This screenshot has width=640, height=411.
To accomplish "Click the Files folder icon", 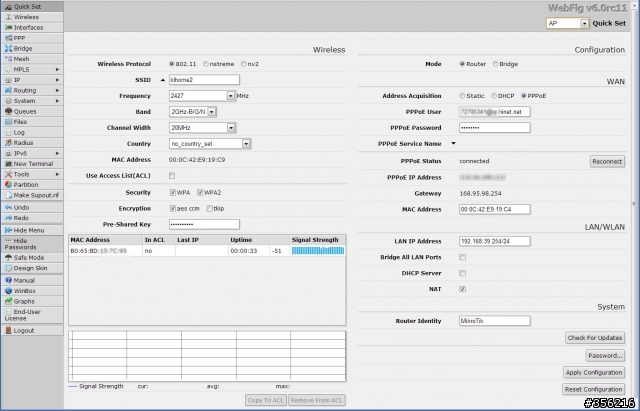I will point(8,122).
